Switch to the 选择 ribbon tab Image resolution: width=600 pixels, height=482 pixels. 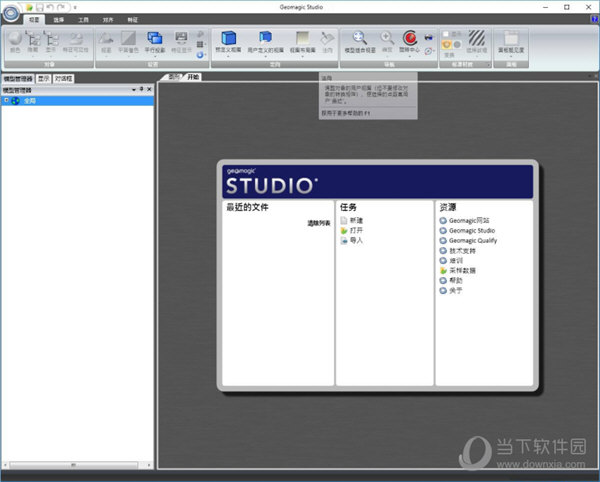point(59,20)
